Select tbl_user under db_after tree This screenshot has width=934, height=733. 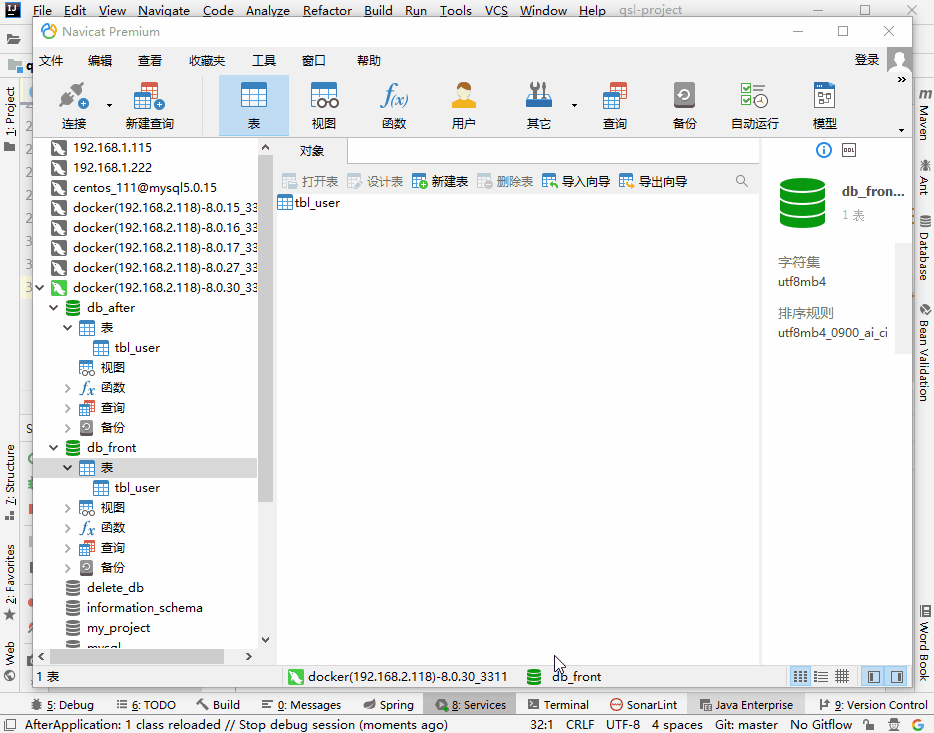point(126,348)
